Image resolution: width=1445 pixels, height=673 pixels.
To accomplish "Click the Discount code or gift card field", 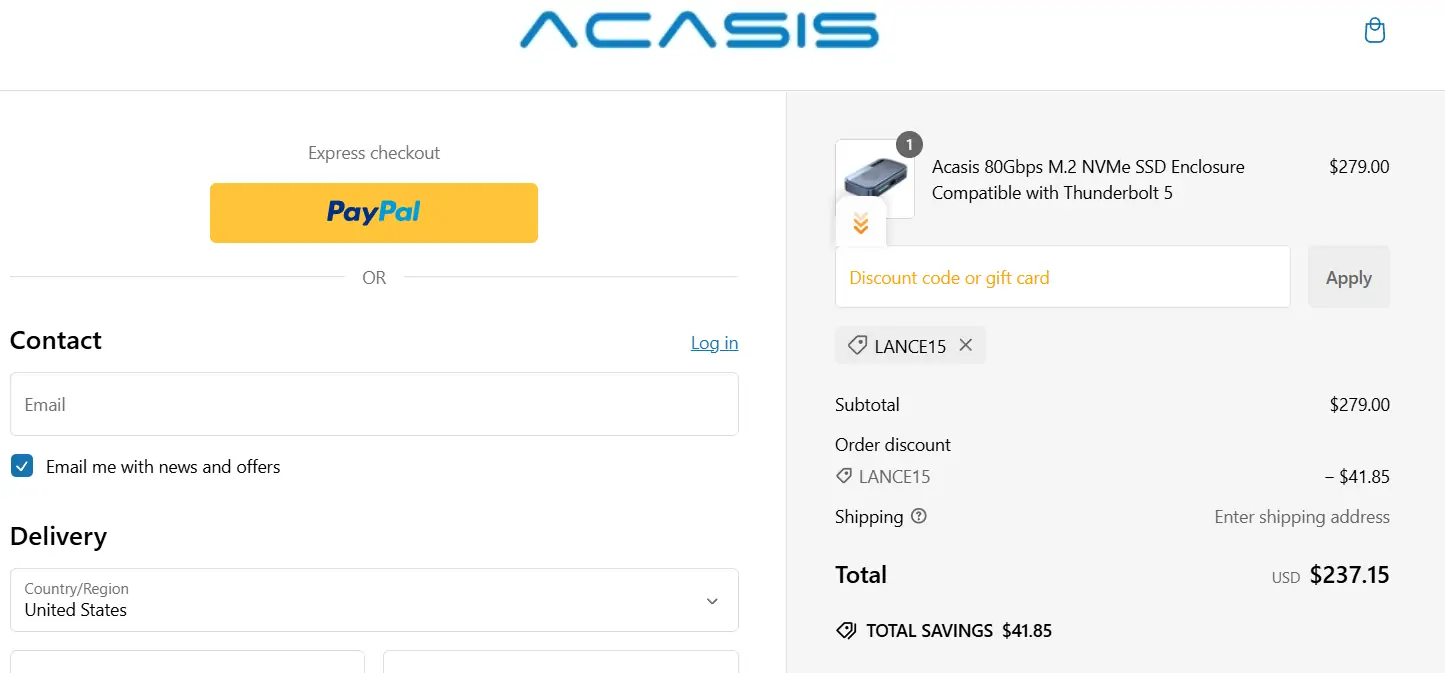I will tap(1062, 277).
